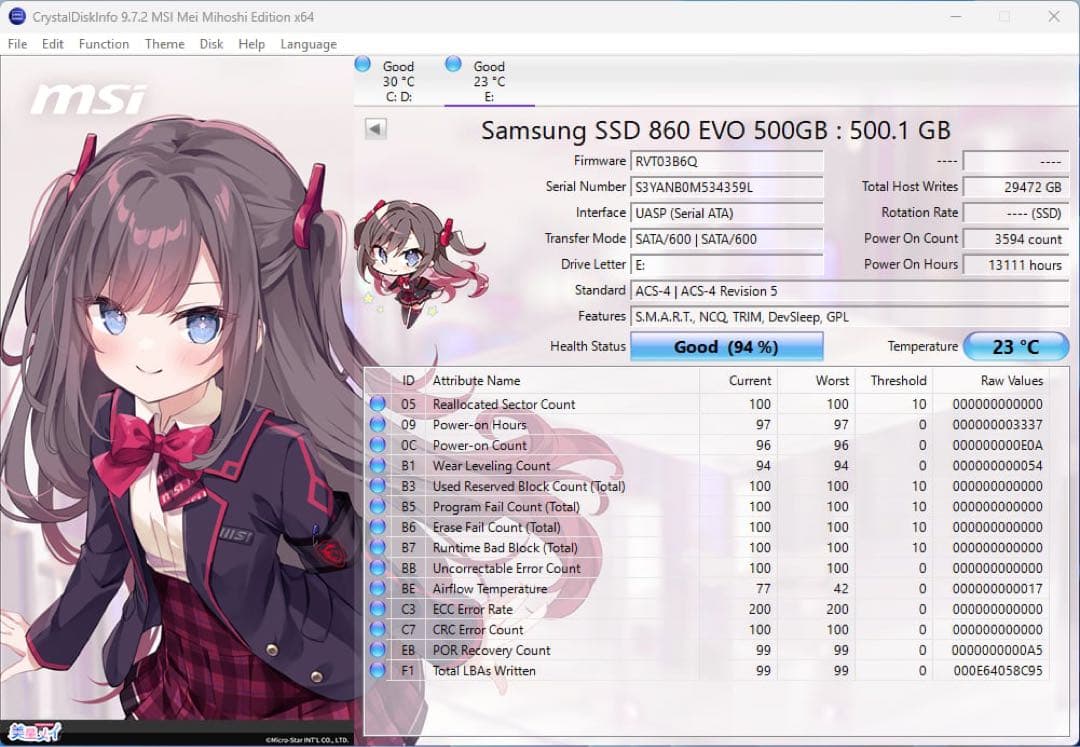Open the Help menu
This screenshot has height=747, width=1080.
251,44
